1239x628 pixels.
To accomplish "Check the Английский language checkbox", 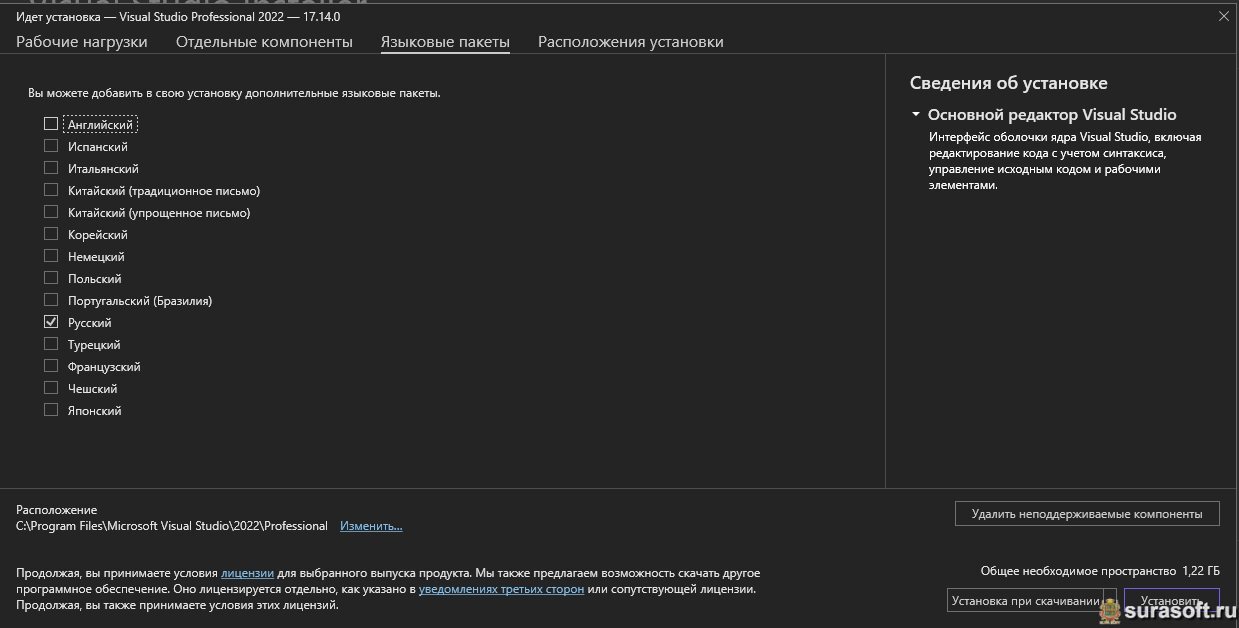I will point(51,124).
